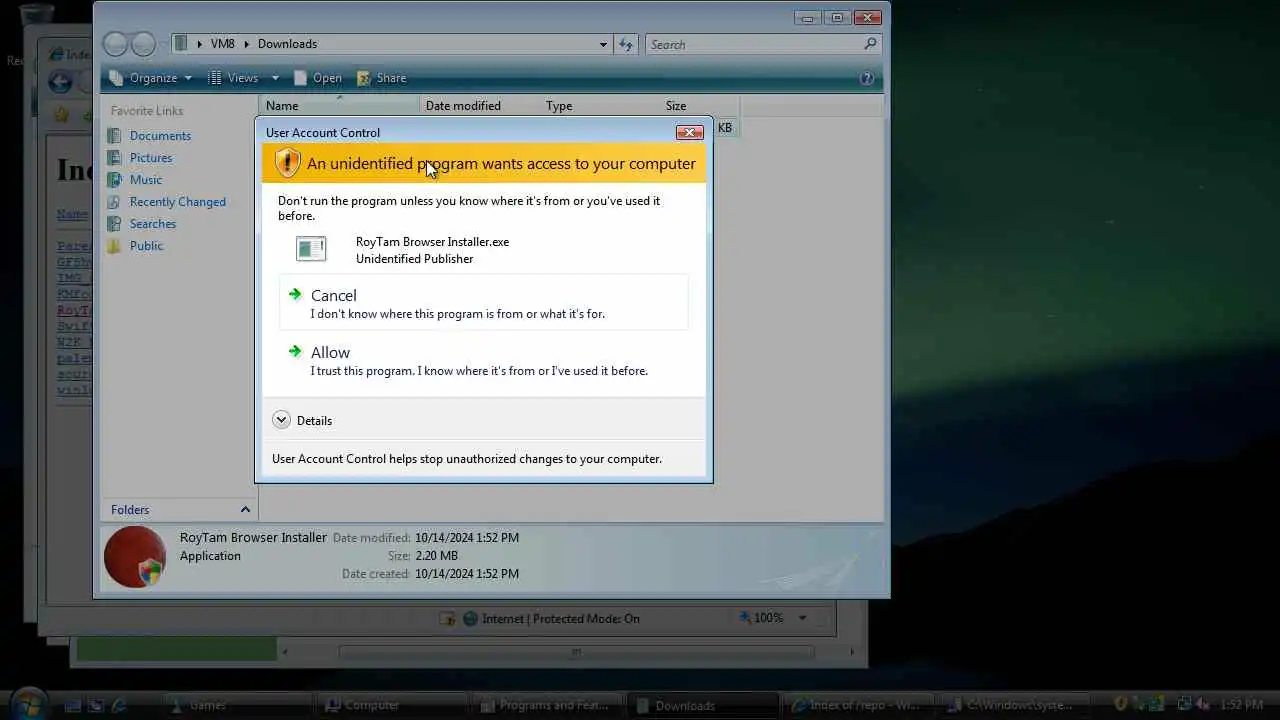Click the Views toolbar button

pyautogui.click(x=233, y=78)
